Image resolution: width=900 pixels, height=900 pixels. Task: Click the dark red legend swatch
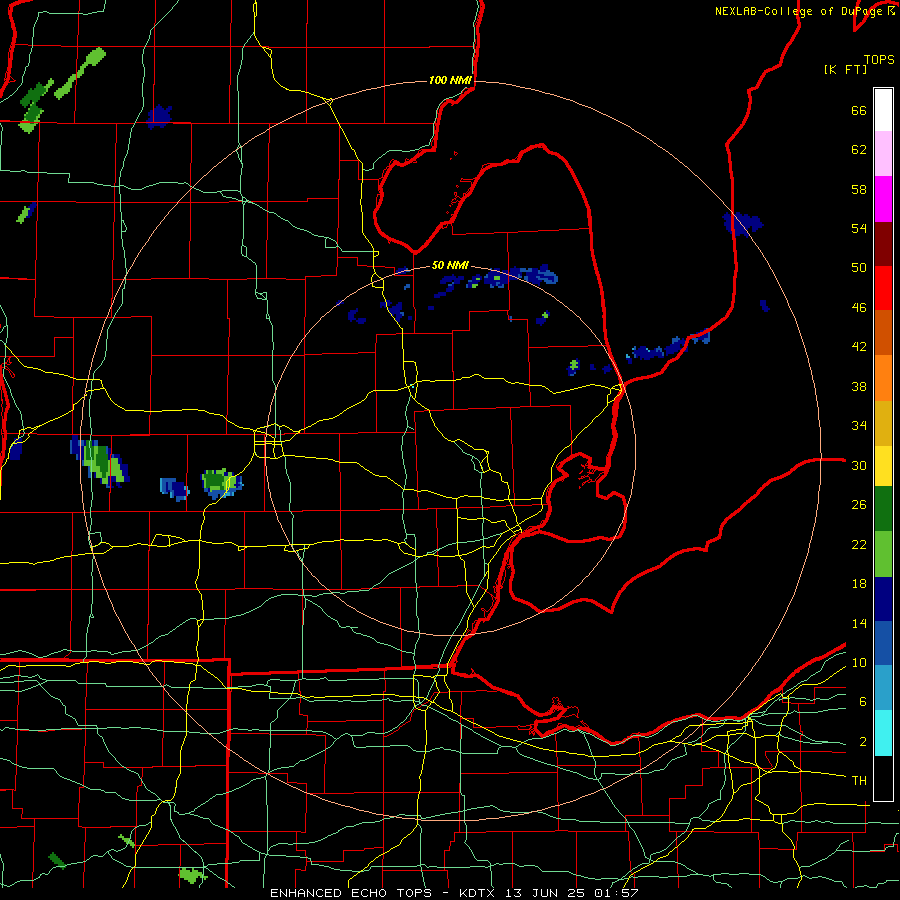pyautogui.click(x=883, y=243)
